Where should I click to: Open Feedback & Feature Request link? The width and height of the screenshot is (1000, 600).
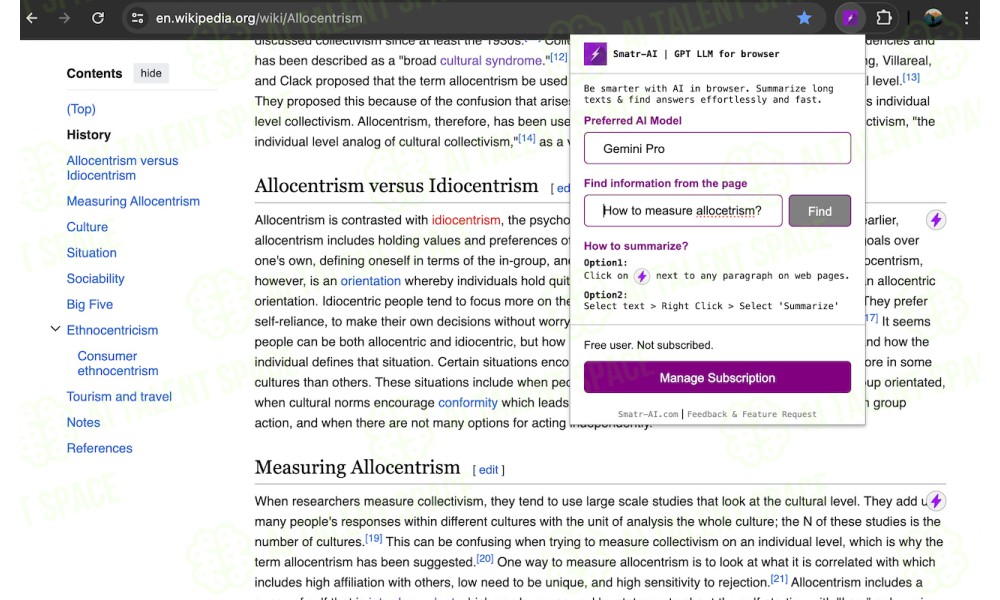pos(751,414)
